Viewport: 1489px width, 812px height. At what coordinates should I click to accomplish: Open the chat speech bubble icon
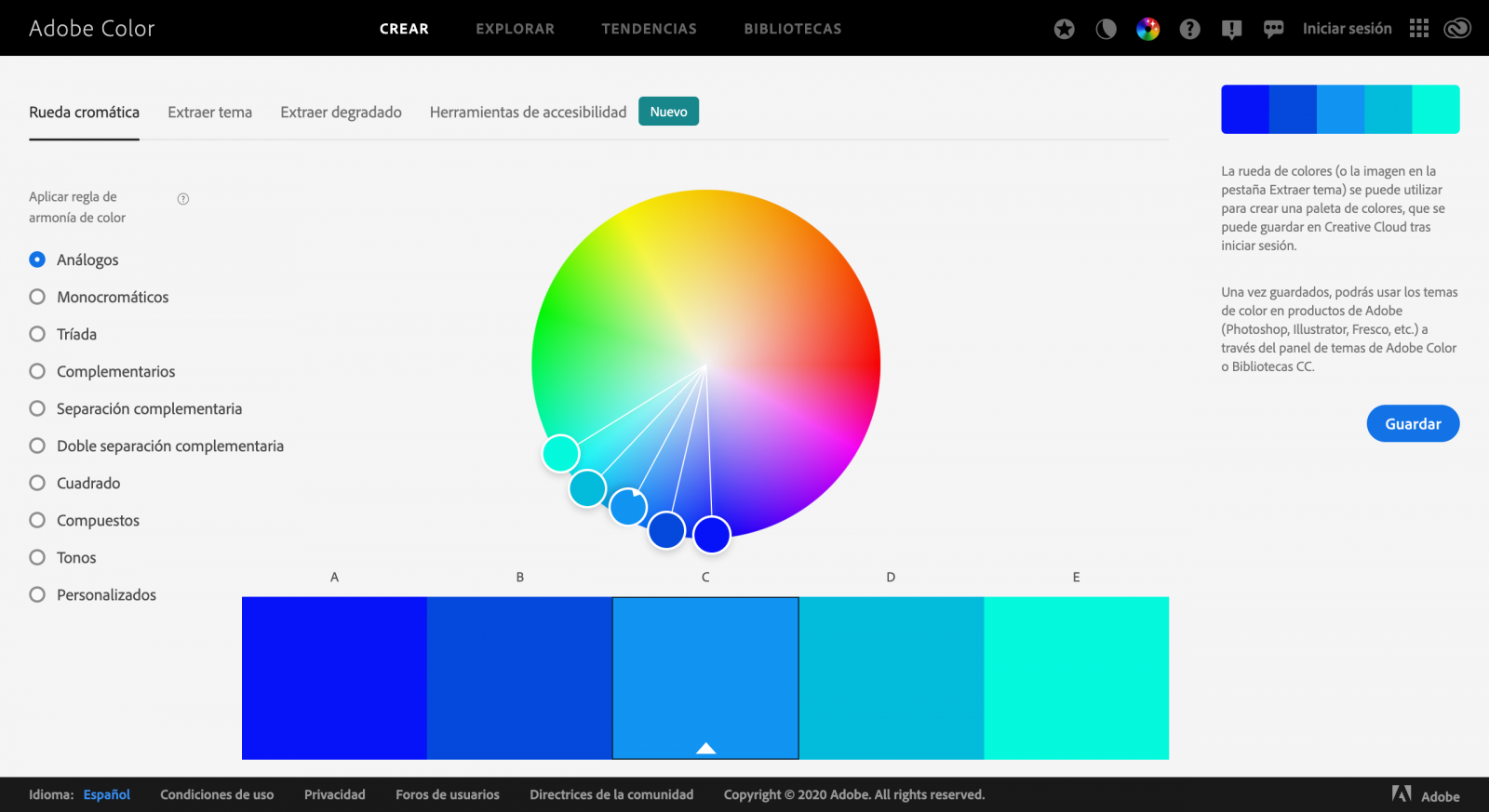tap(1273, 30)
